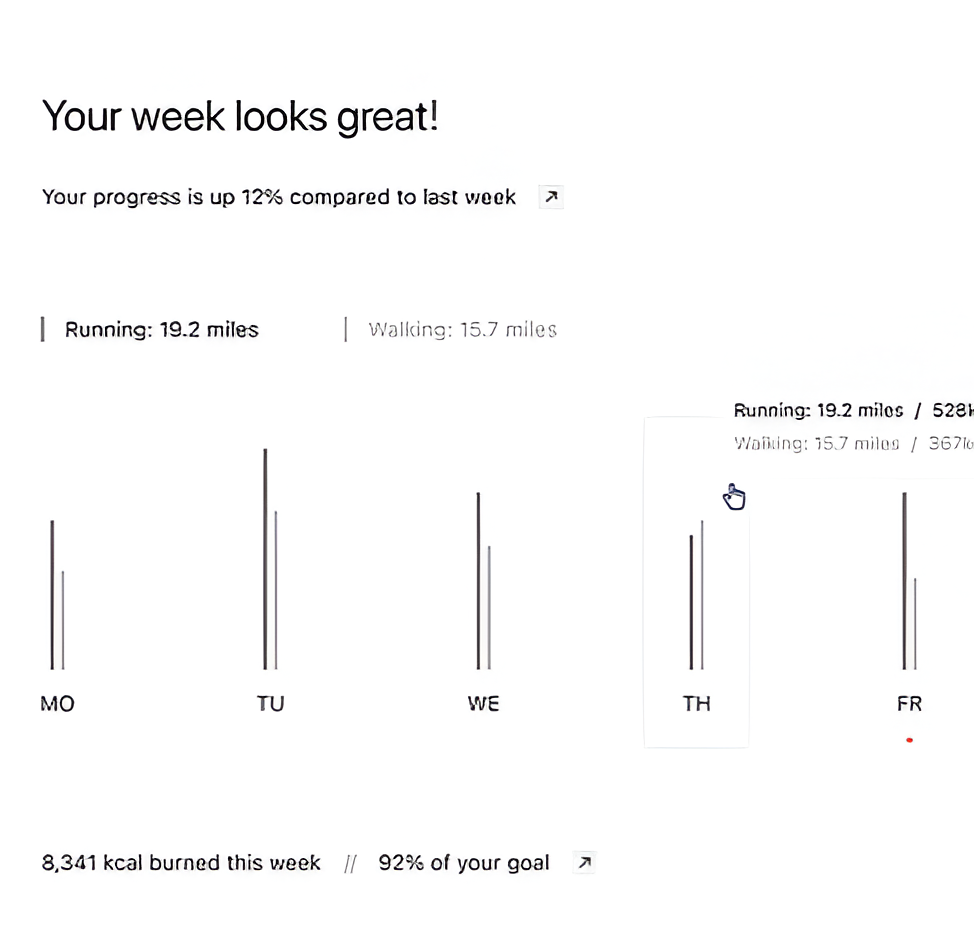
Task: Click Tuesday's gray walking bar
Action: point(276,590)
